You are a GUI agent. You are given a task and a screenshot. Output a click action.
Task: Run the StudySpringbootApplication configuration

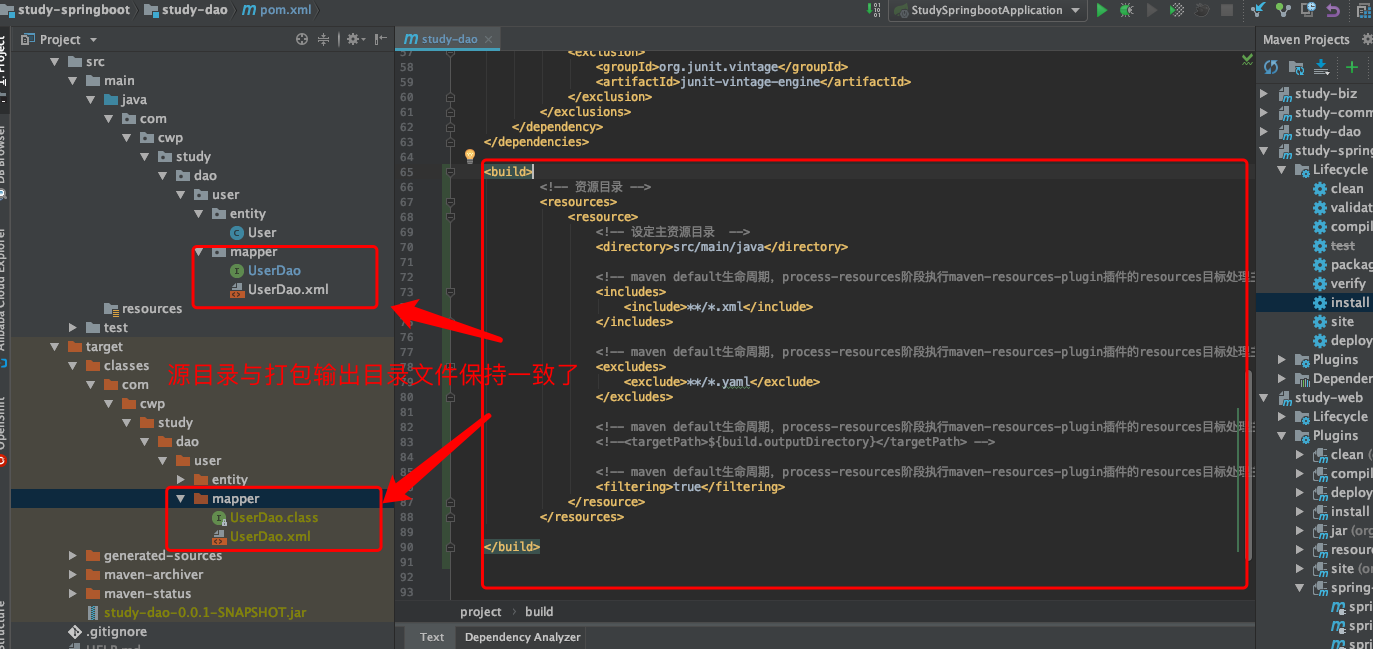click(1102, 11)
